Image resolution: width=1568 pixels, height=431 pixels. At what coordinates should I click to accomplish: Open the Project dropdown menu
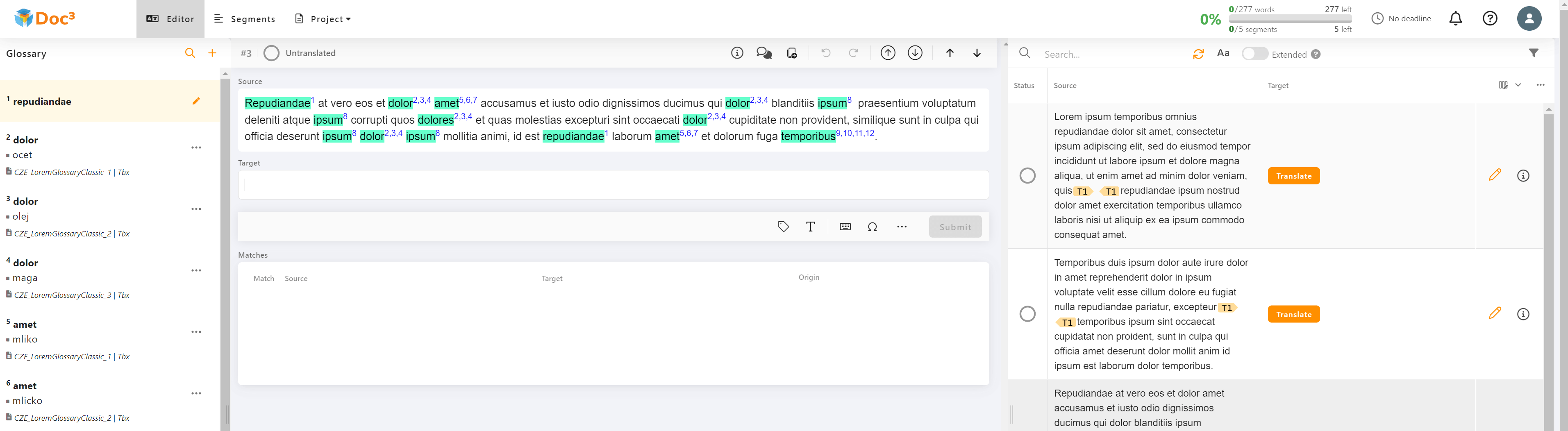323,19
